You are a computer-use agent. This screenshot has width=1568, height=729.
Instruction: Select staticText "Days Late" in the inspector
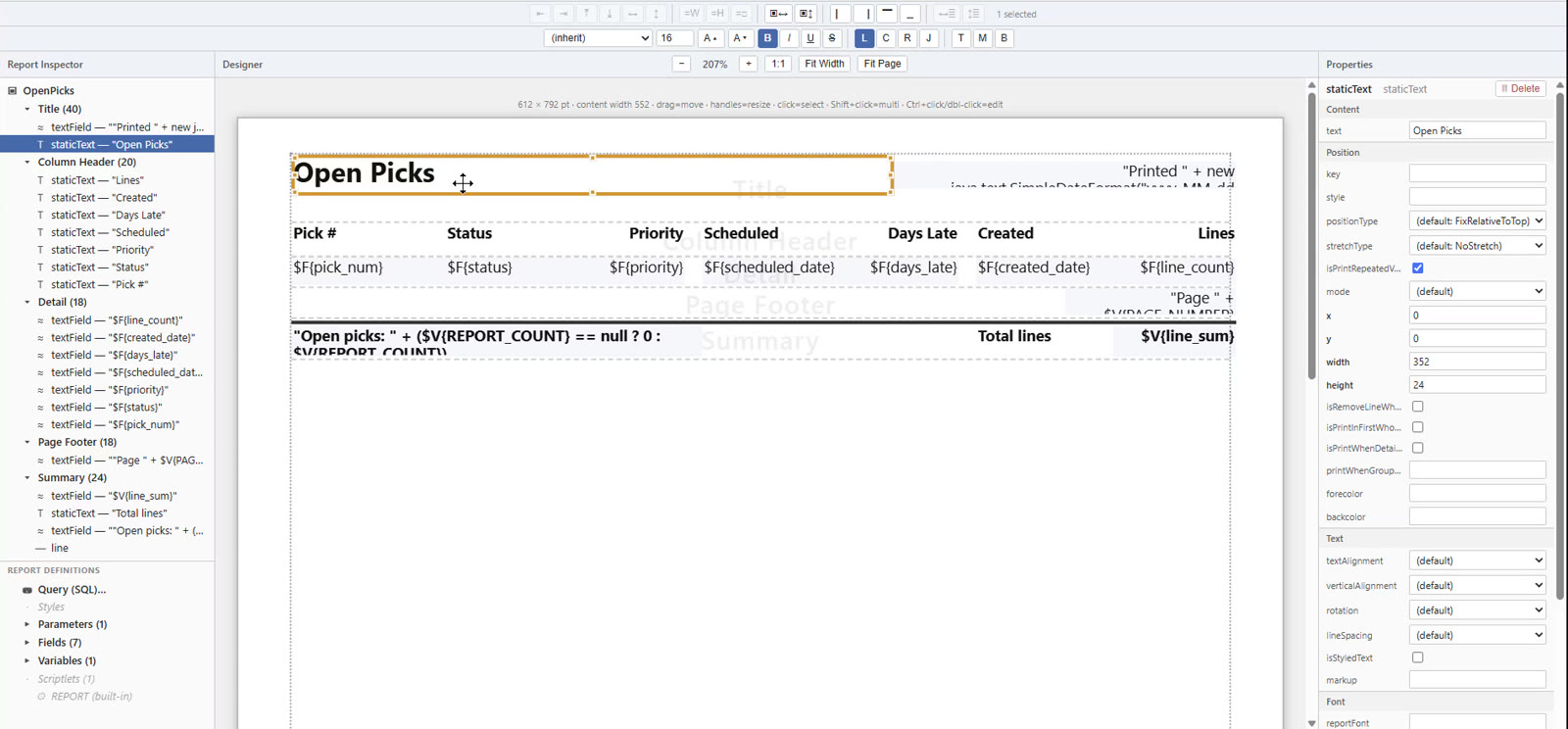[x=108, y=216]
